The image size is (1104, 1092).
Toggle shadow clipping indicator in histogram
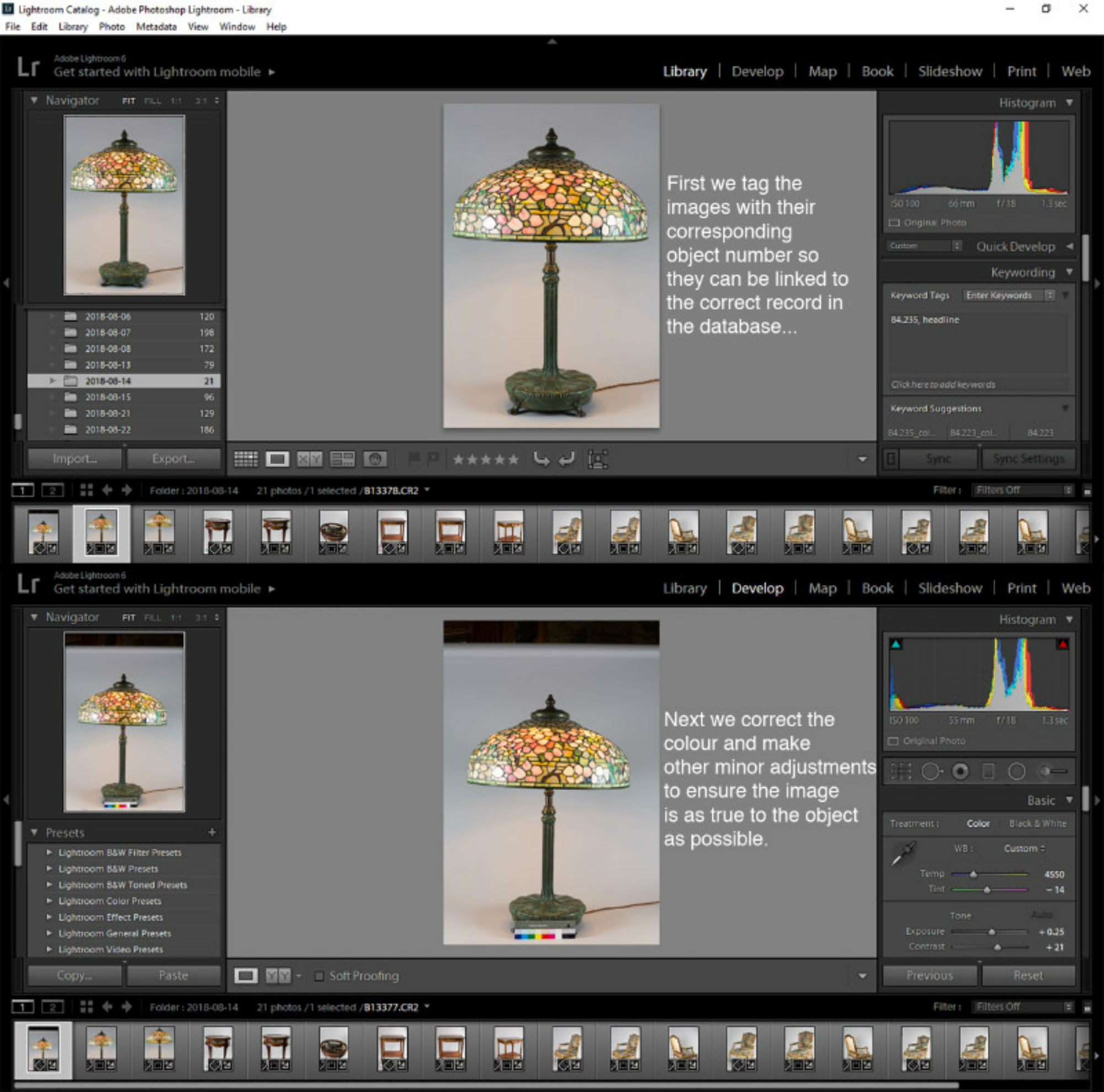click(895, 645)
